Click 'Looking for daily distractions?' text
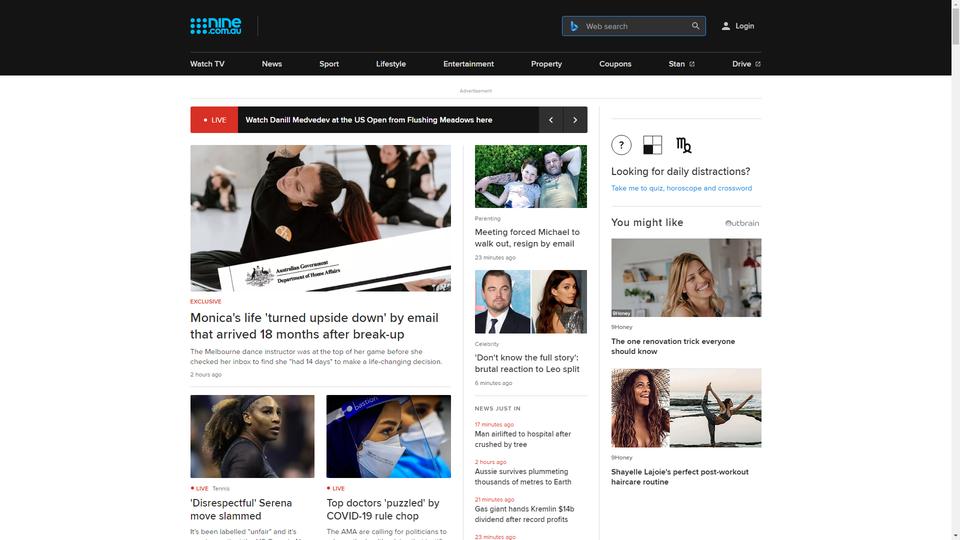The image size is (960, 540). [x=680, y=171]
